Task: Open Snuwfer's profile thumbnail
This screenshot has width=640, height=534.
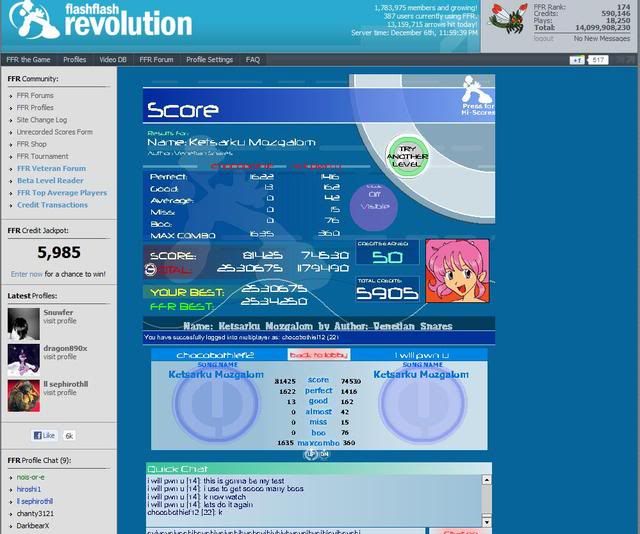Action: pyautogui.click(x=23, y=322)
